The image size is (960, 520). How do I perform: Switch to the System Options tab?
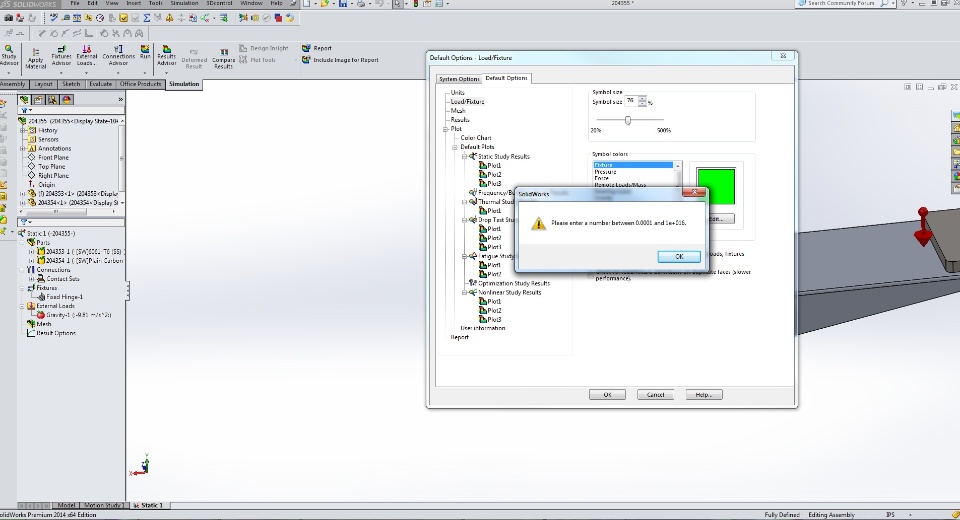(459, 79)
